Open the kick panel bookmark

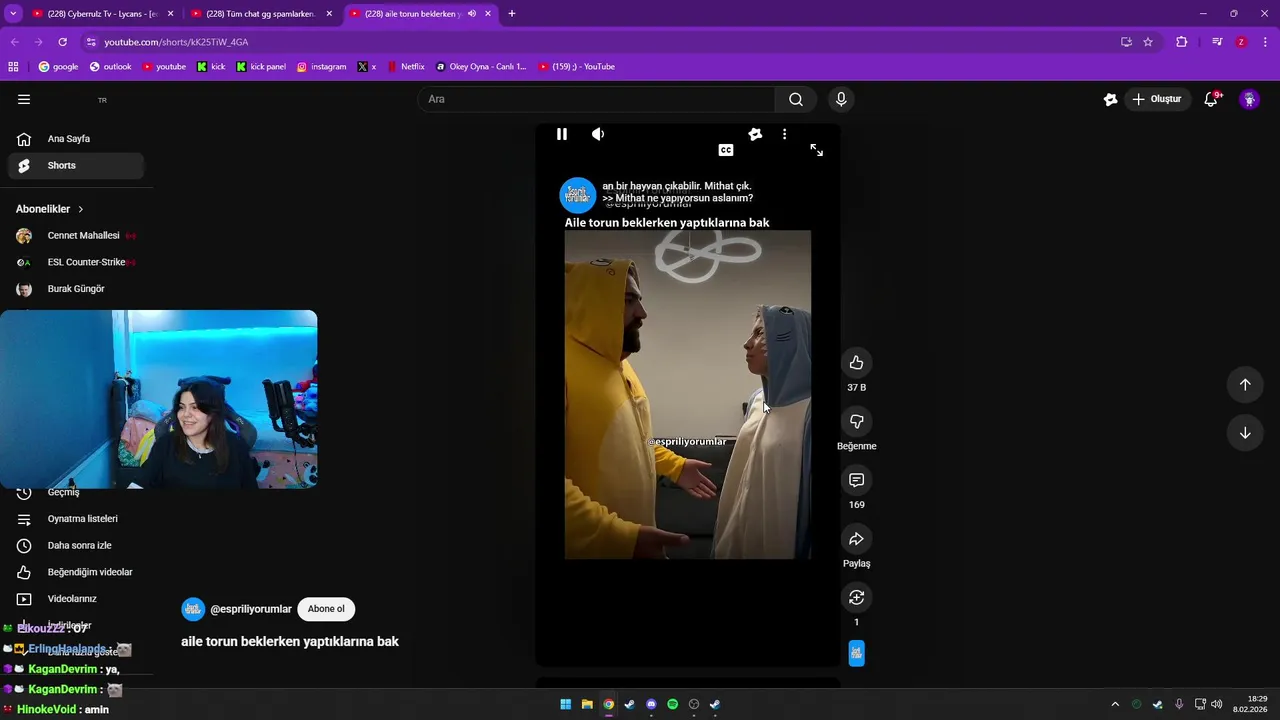(261, 67)
